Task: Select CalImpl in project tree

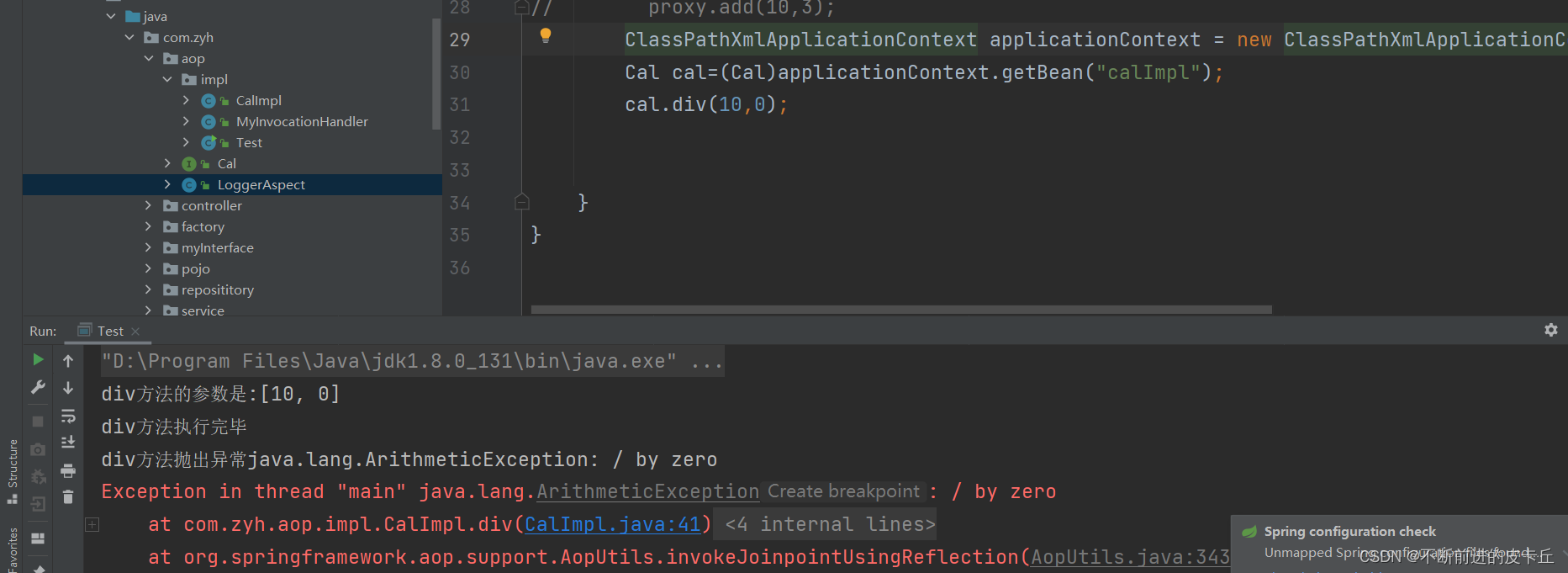Action: 258,100
